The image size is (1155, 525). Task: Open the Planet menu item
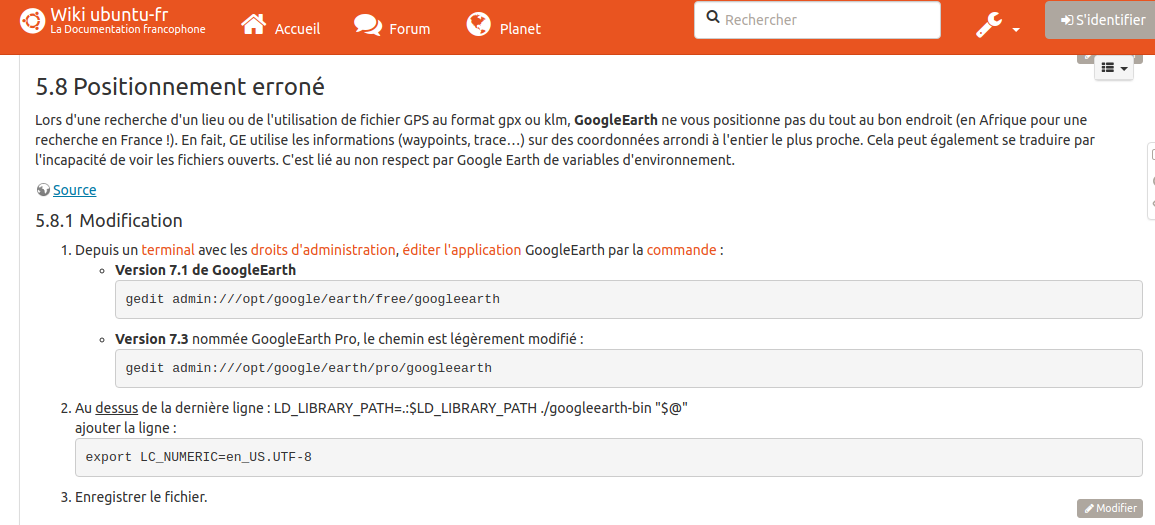pos(520,29)
